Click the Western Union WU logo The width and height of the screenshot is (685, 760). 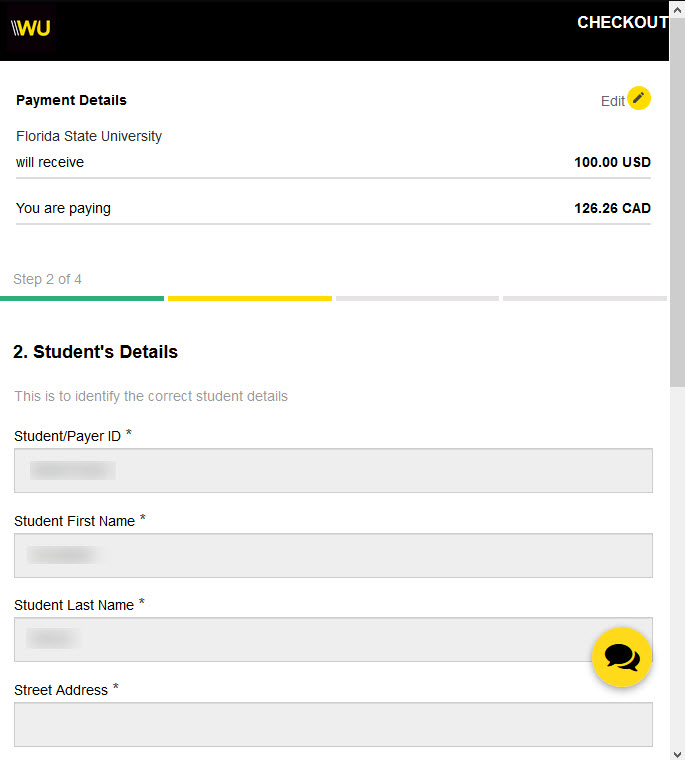click(31, 28)
